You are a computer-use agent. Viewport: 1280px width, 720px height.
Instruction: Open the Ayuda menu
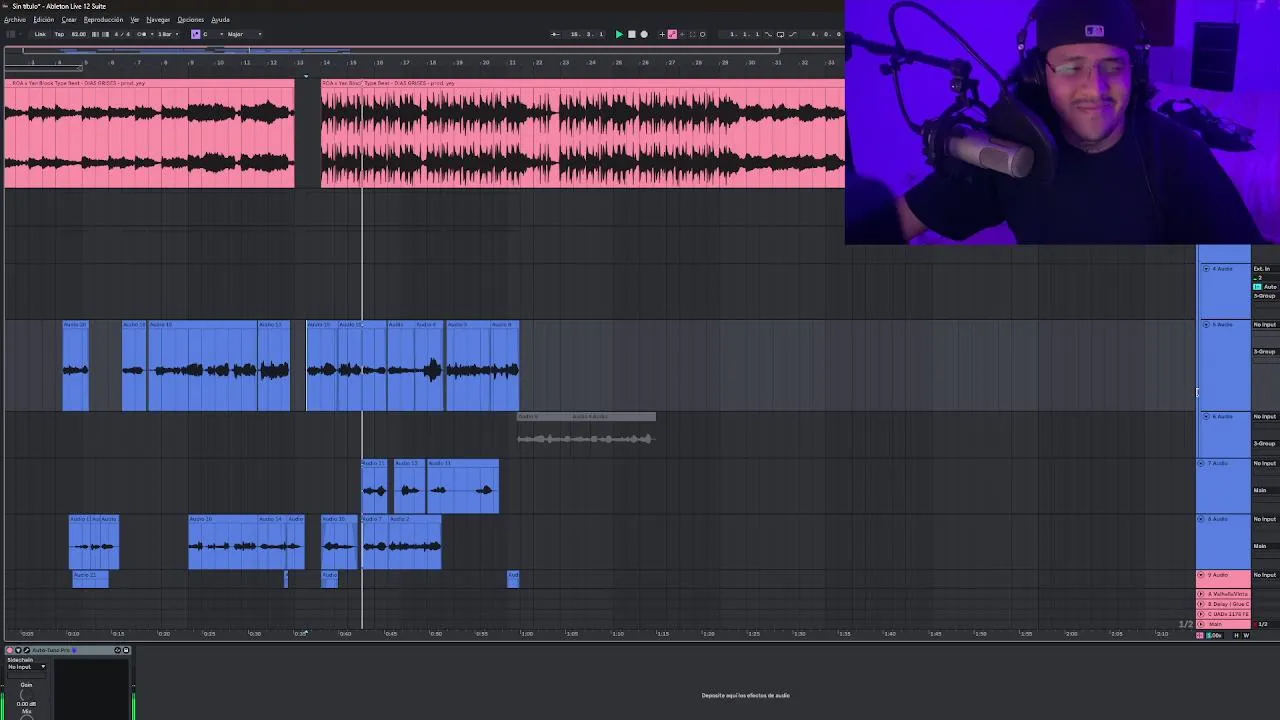tap(220, 20)
